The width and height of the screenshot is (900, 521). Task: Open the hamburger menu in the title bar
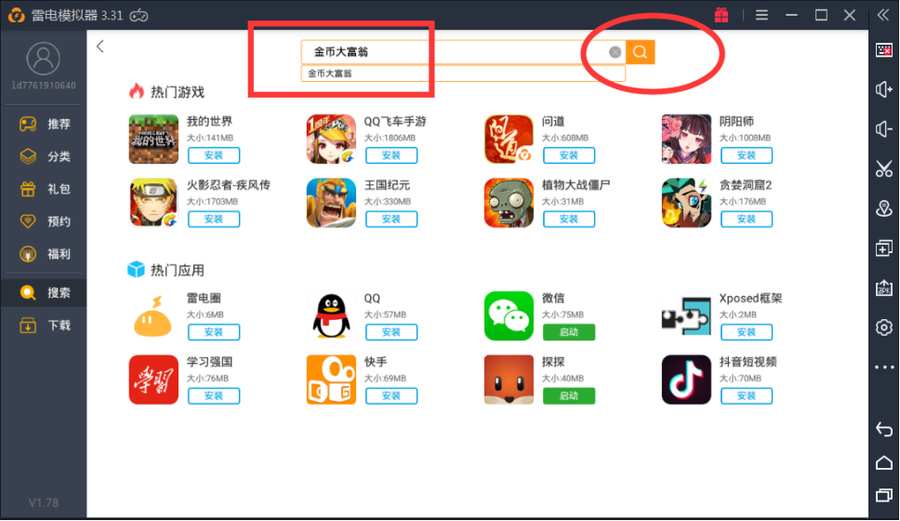click(762, 15)
